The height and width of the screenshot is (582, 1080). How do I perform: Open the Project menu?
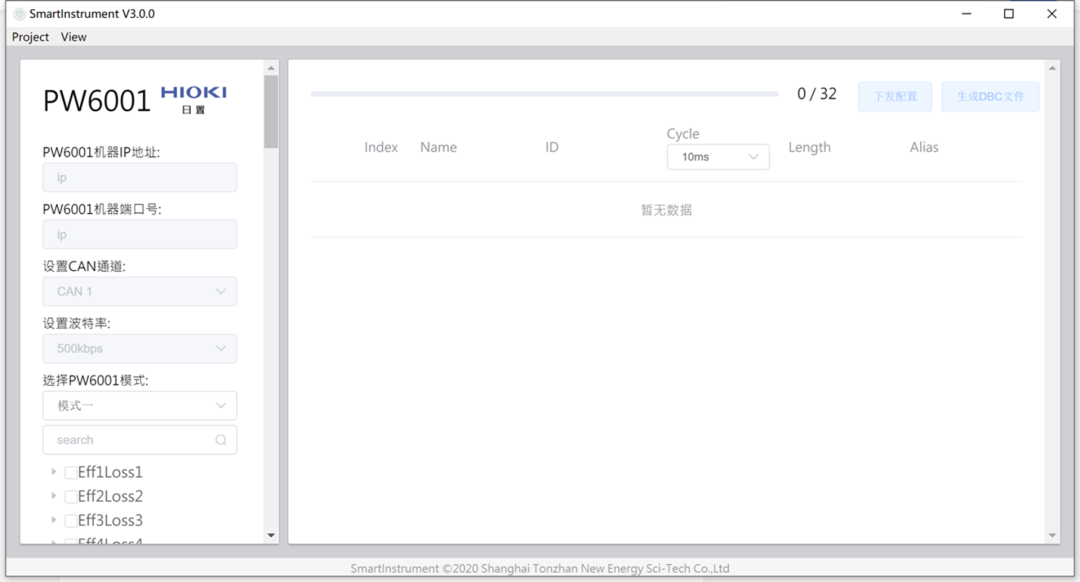(x=30, y=37)
